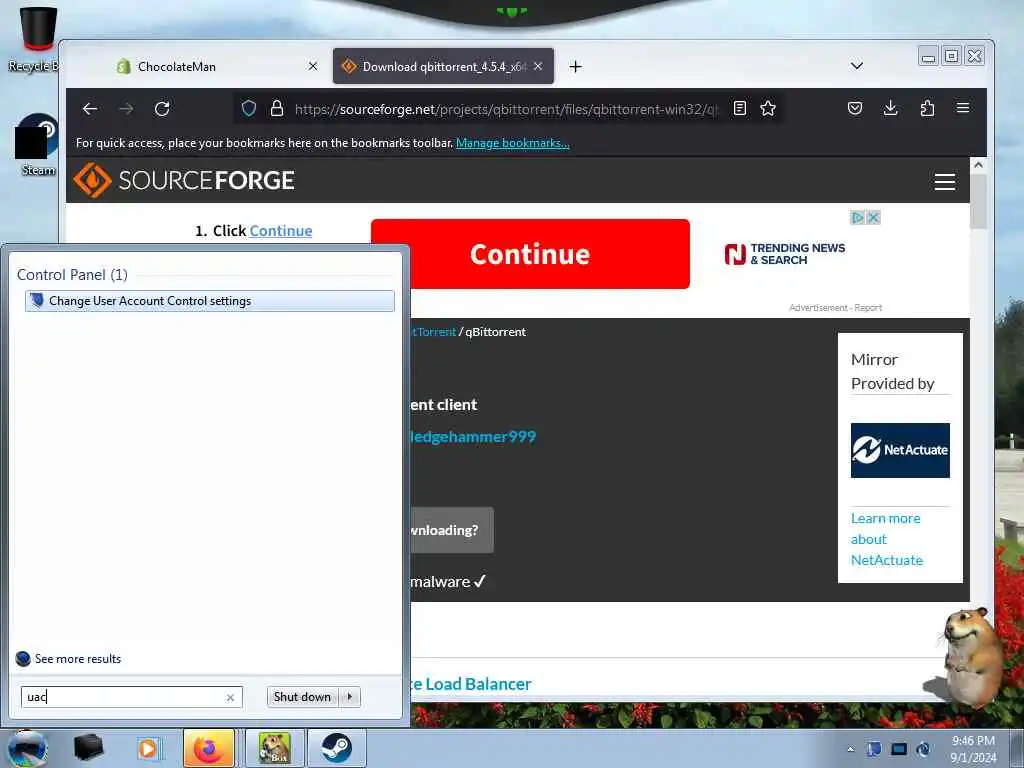Click the Load Balancer link
1024x768 pixels.
[472, 684]
